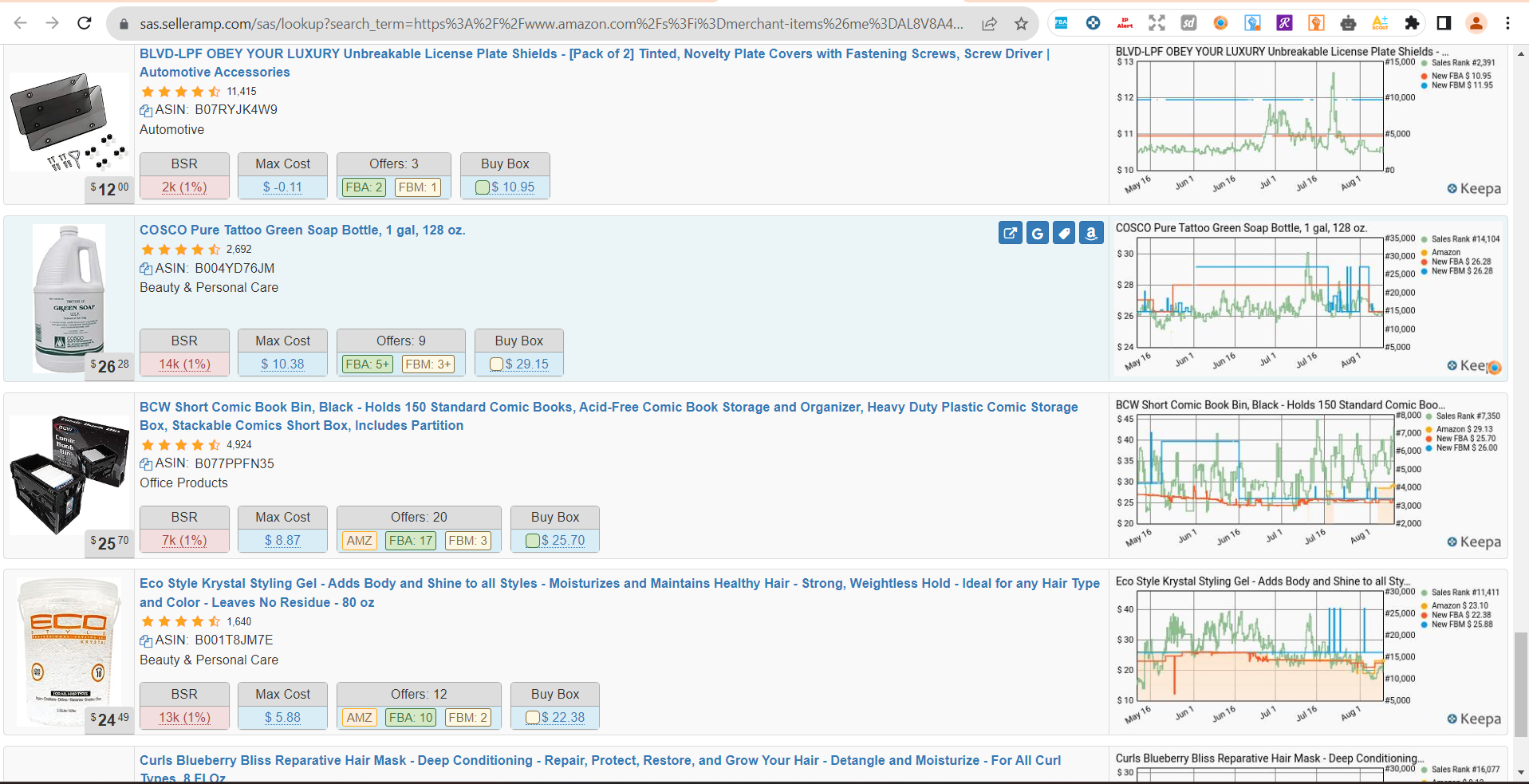1529x784 pixels.
Task: Open the FBA calculator extension
Action: 1061,23
